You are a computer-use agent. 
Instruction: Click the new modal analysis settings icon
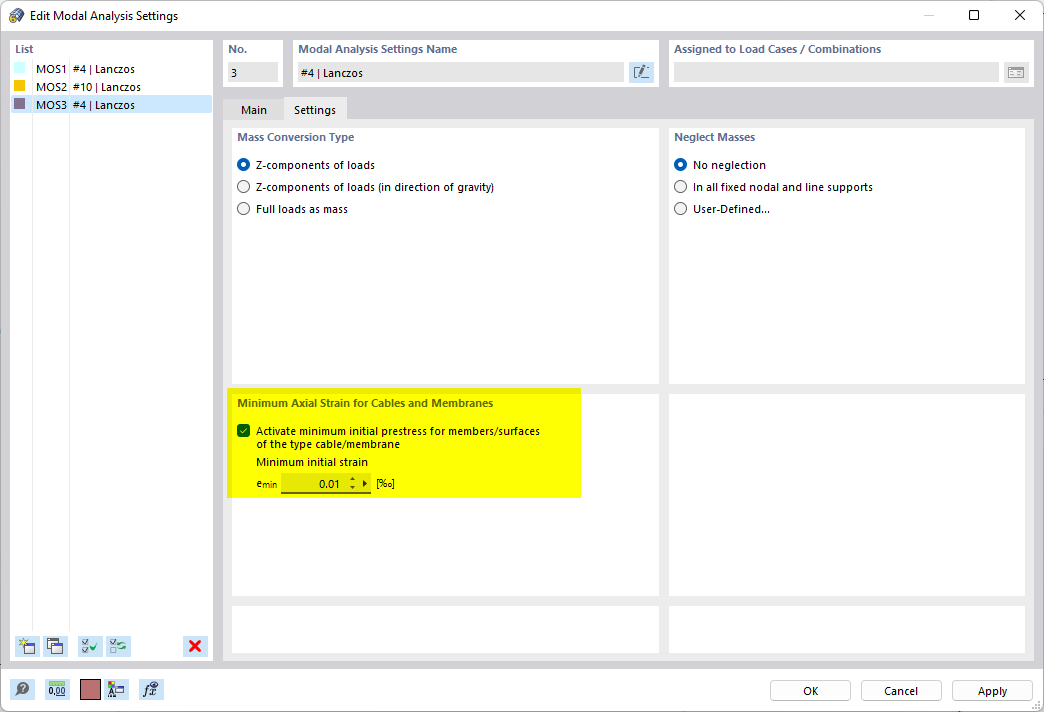(x=27, y=646)
